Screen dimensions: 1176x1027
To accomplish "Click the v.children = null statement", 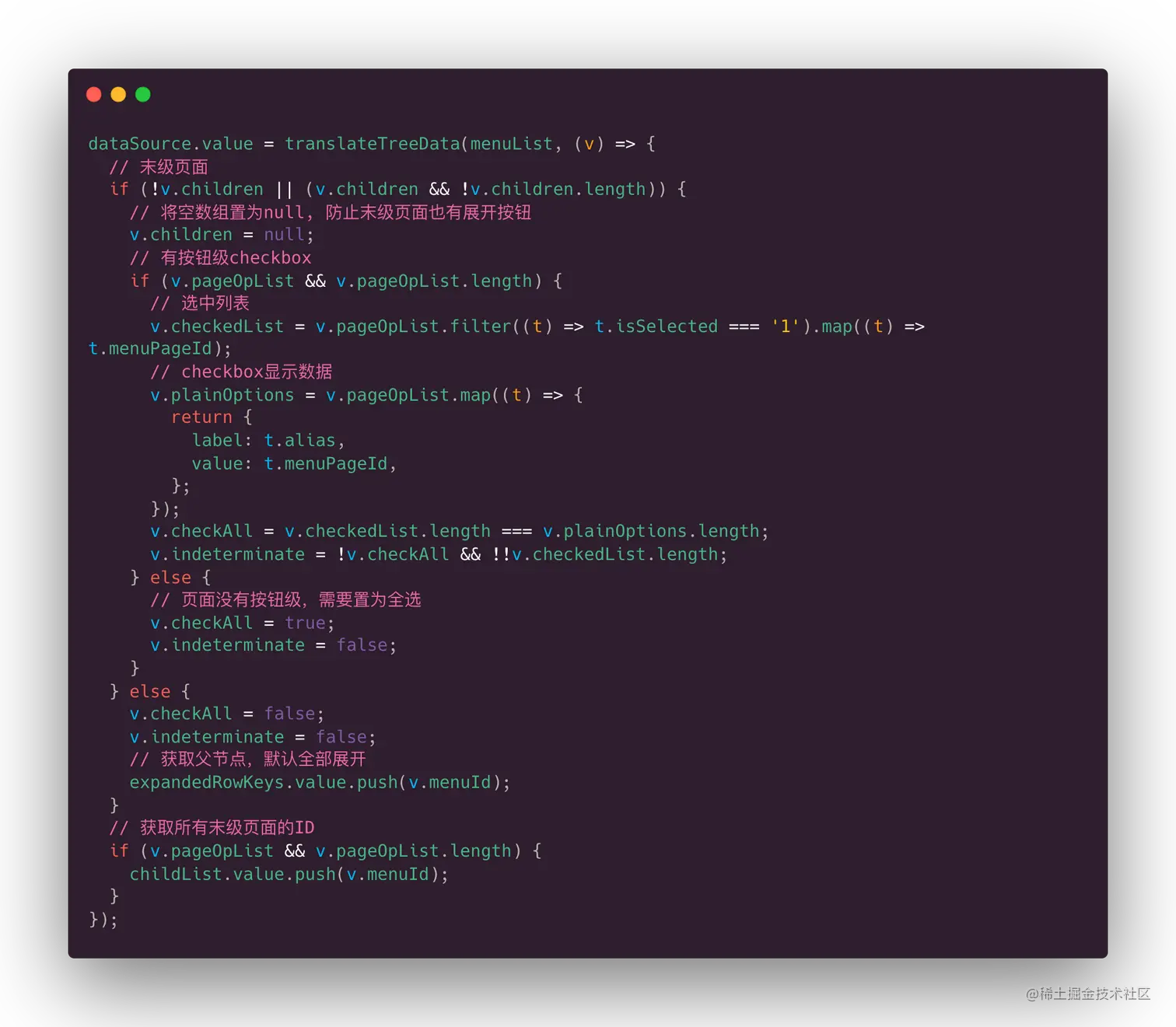I will pos(220,234).
